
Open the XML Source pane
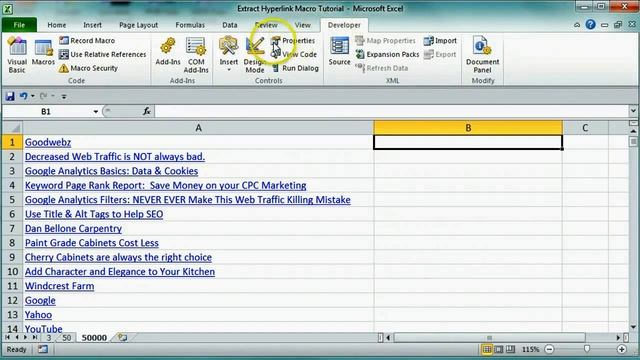pyautogui.click(x=339, y=52)
